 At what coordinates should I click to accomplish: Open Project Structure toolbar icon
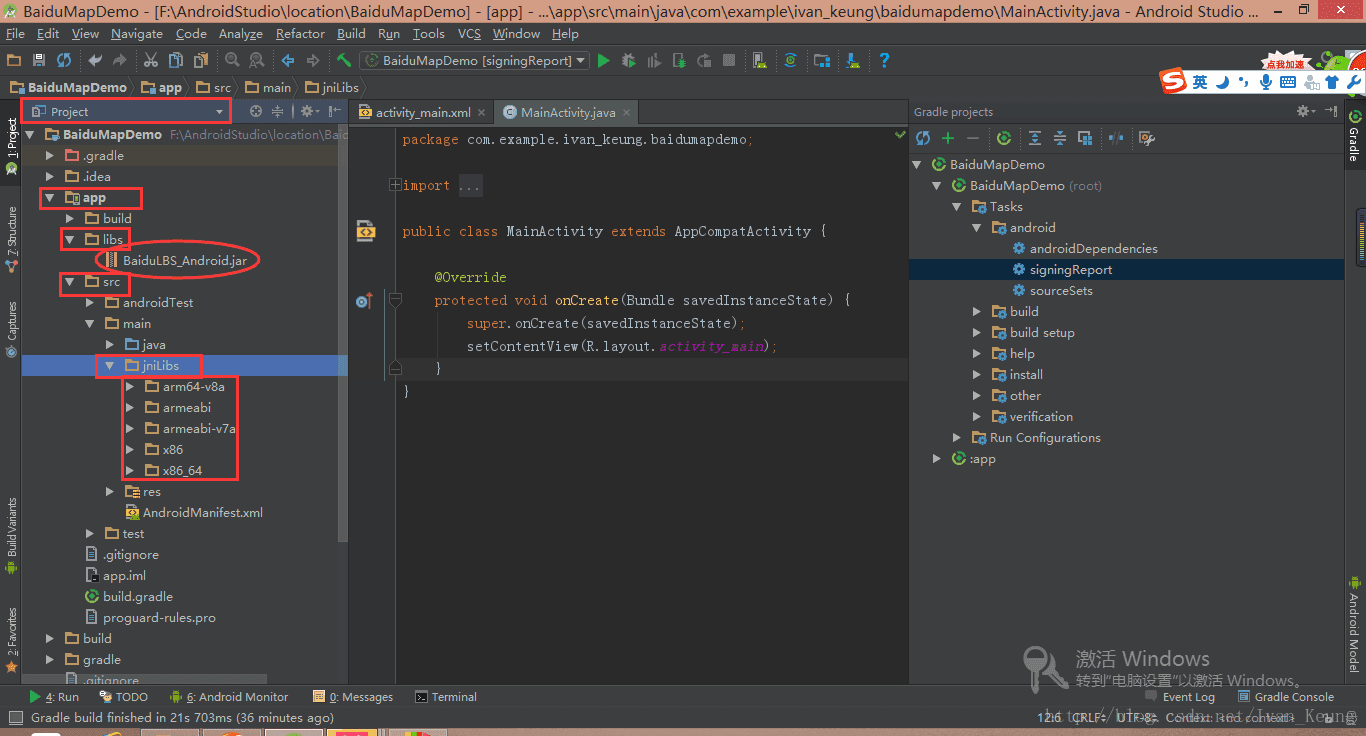pyautogui.click(x=821, y=61)
